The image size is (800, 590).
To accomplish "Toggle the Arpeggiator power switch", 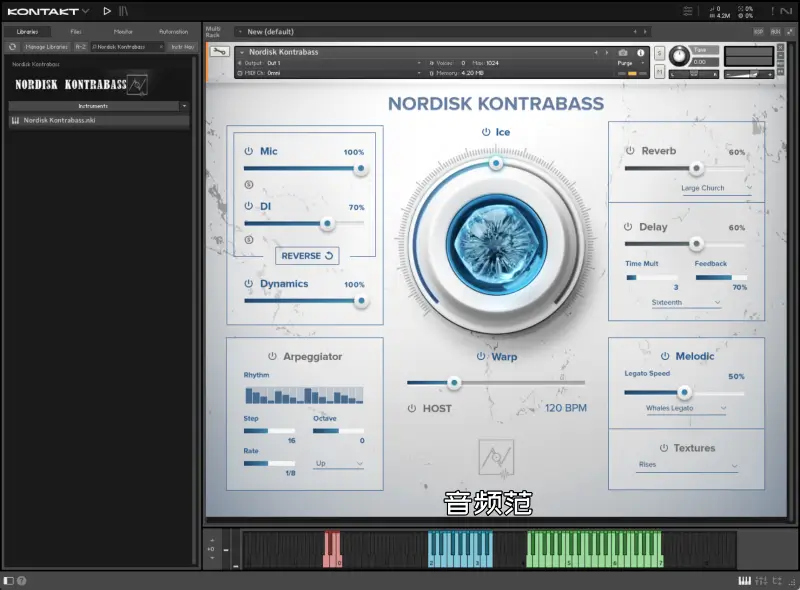I will (x=272, y=356).
